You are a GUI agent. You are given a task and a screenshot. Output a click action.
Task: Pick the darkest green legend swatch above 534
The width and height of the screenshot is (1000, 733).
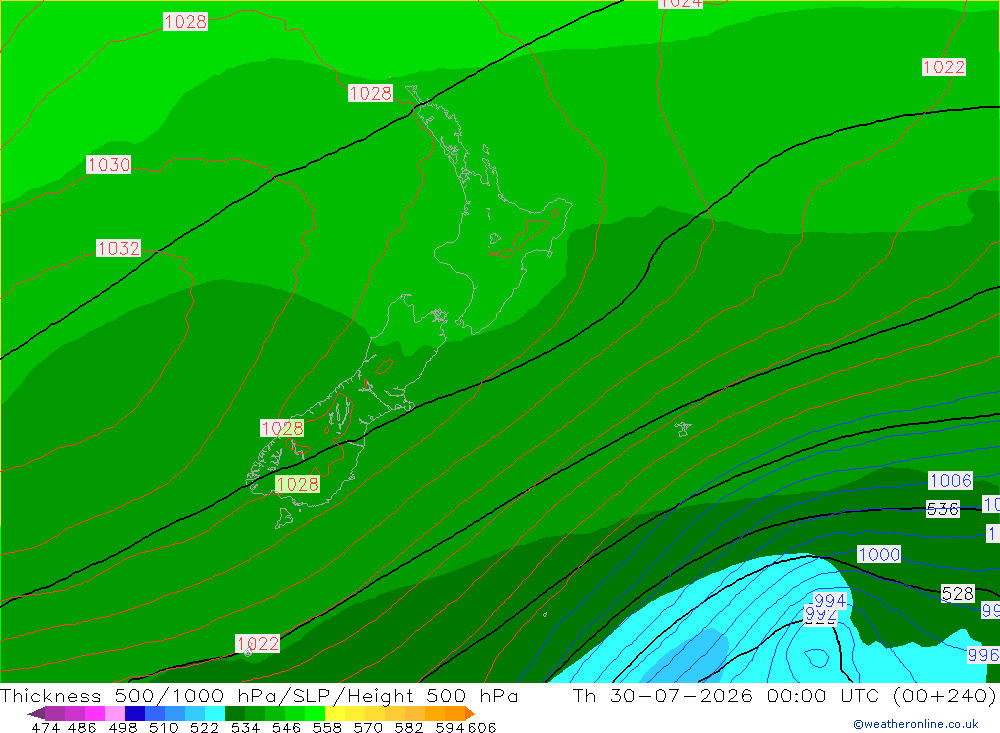[235, 713]
